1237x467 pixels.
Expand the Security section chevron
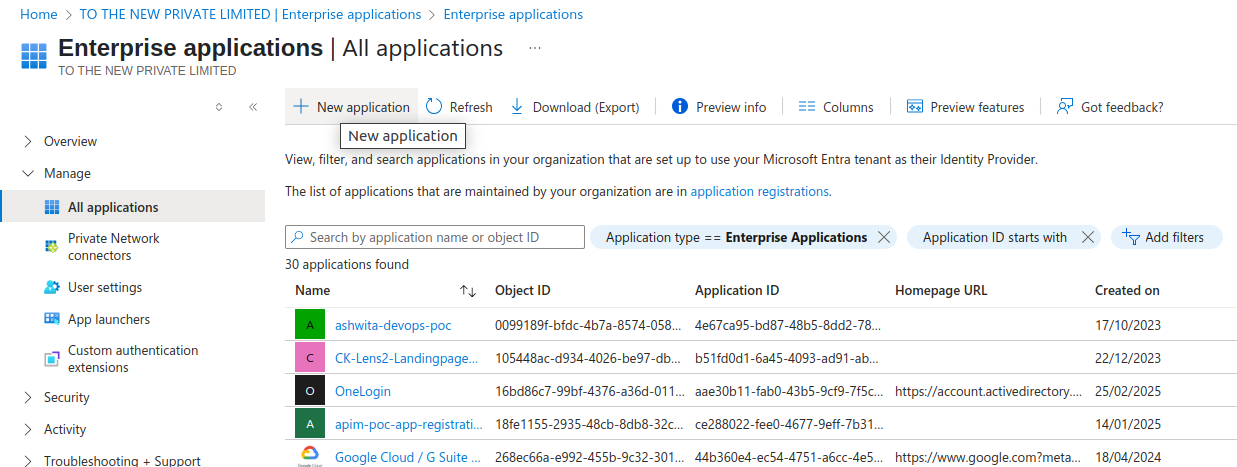coord(28,397)
